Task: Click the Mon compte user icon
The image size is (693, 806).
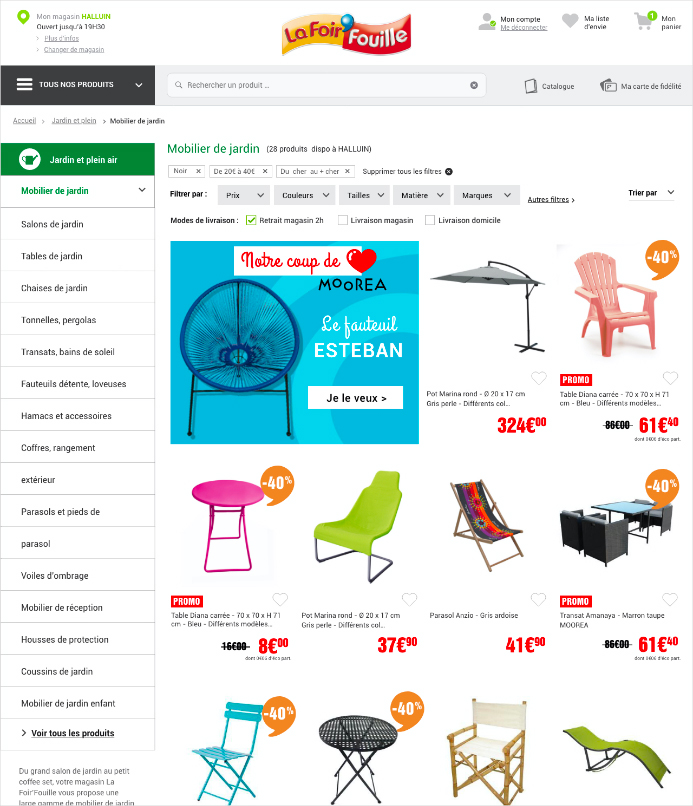Action: coord(486,22)
